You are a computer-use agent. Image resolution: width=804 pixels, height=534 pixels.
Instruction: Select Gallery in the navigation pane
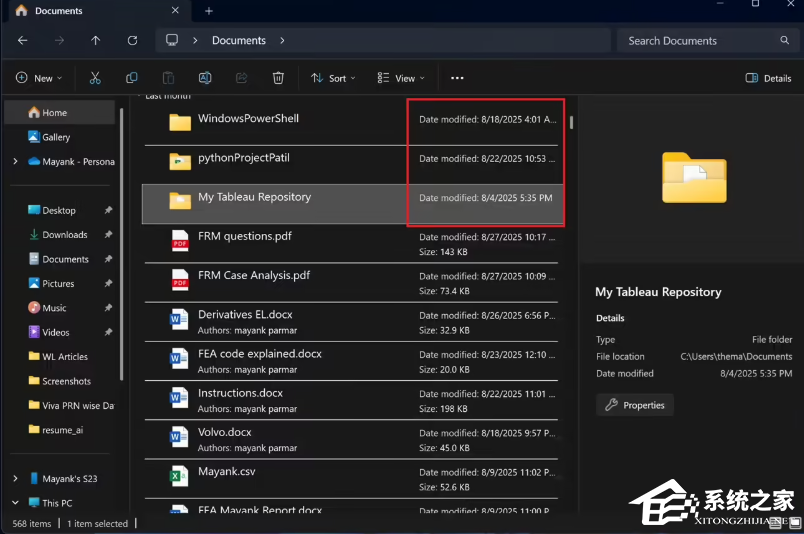point(56,137)
